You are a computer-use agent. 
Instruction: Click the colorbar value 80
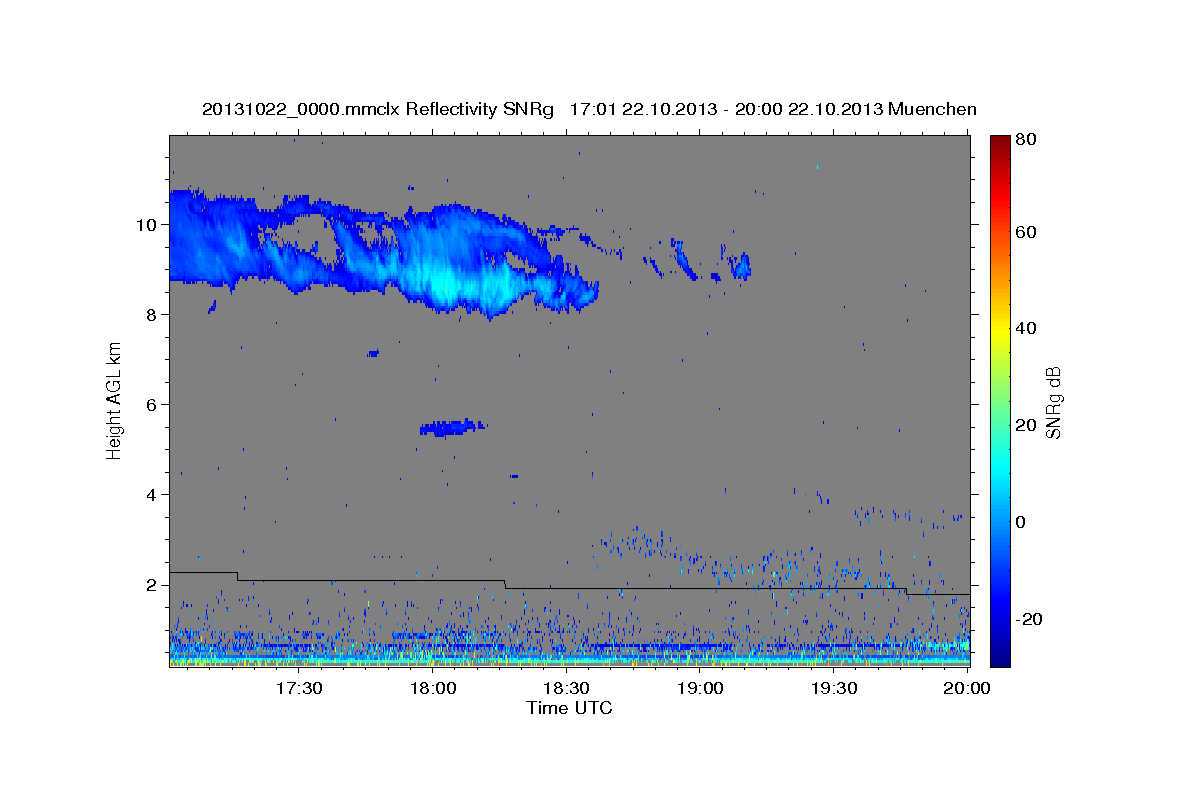(1024, 141)
